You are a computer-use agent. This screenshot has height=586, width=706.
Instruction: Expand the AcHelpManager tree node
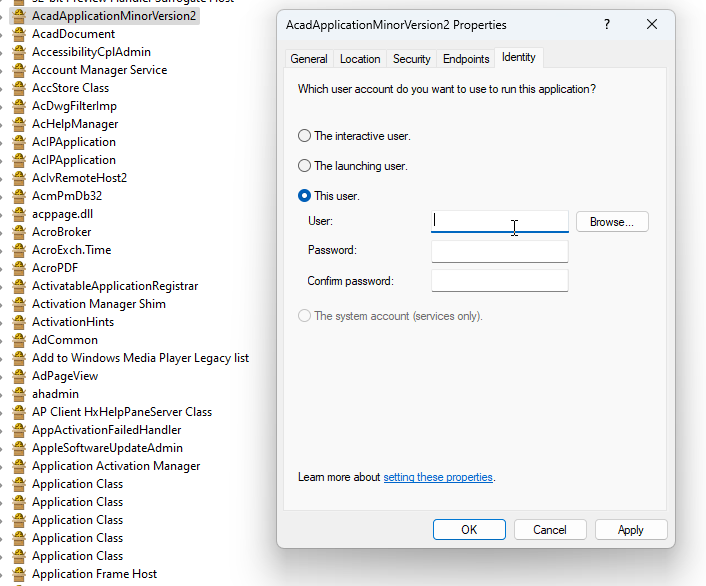tap(3, 124)
